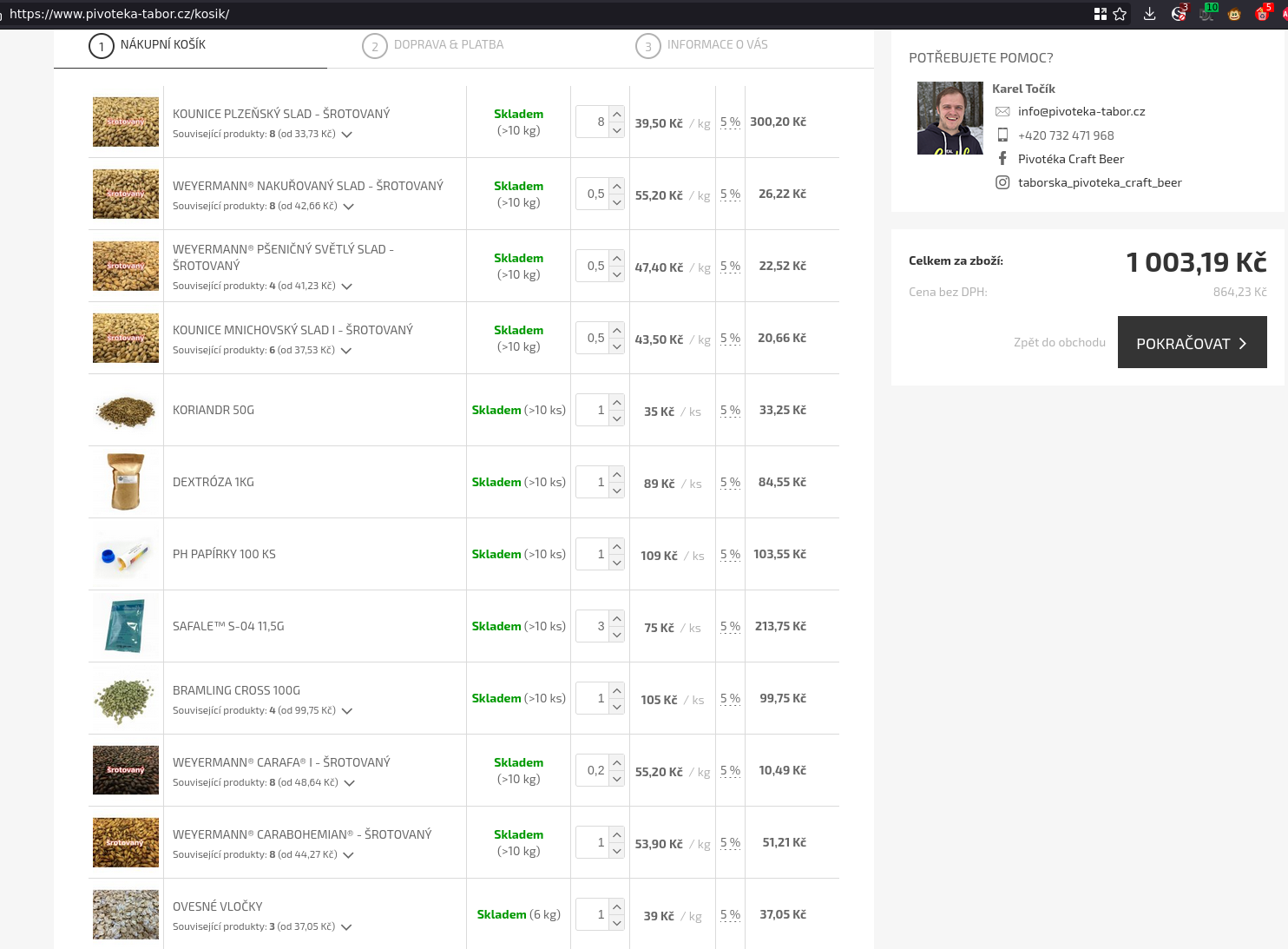Open the browser extensions grid icon
Viewport: 1288px width, 949px height.
[1101, 14]
